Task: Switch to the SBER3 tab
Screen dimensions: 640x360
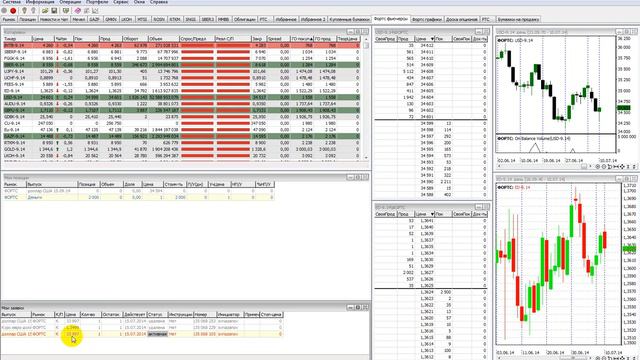Action: pos(207,19)
